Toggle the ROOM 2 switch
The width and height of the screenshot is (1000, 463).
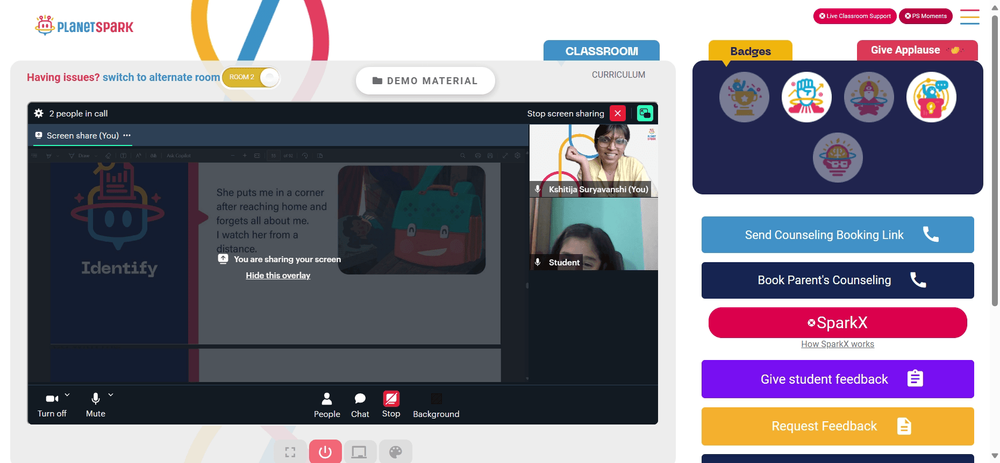point(251,78)
